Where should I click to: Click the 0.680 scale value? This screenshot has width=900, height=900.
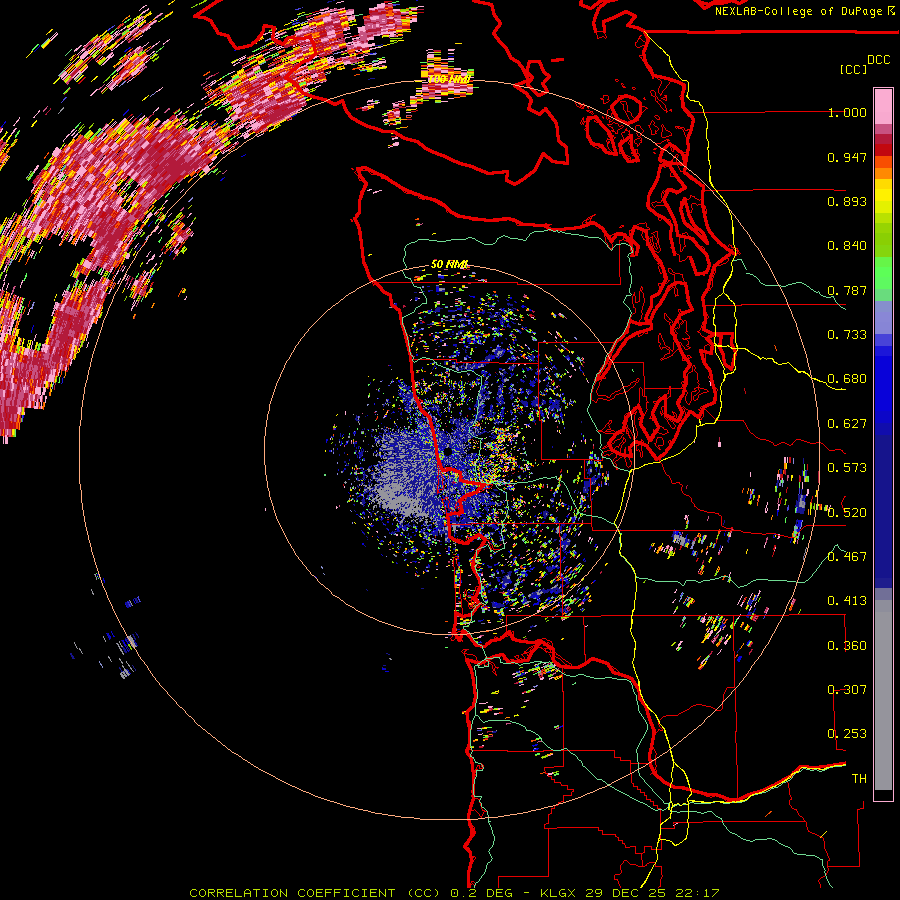pyautogui.click(x=847, y=379)
